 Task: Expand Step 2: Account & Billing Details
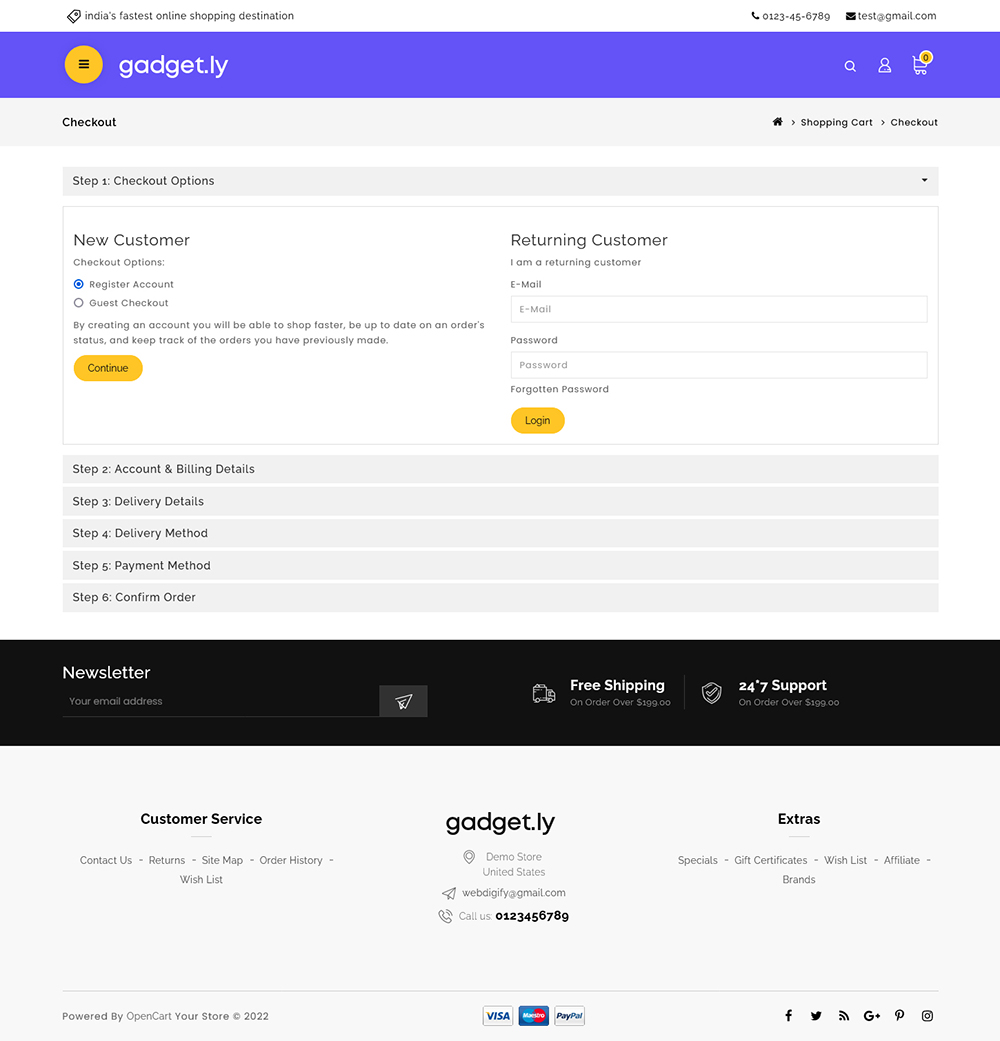(x=500, y=469)
